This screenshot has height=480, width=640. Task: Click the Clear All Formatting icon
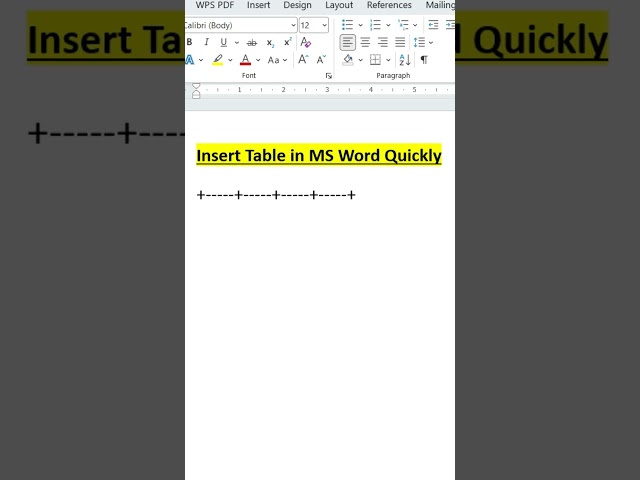(x=305, y=42)
